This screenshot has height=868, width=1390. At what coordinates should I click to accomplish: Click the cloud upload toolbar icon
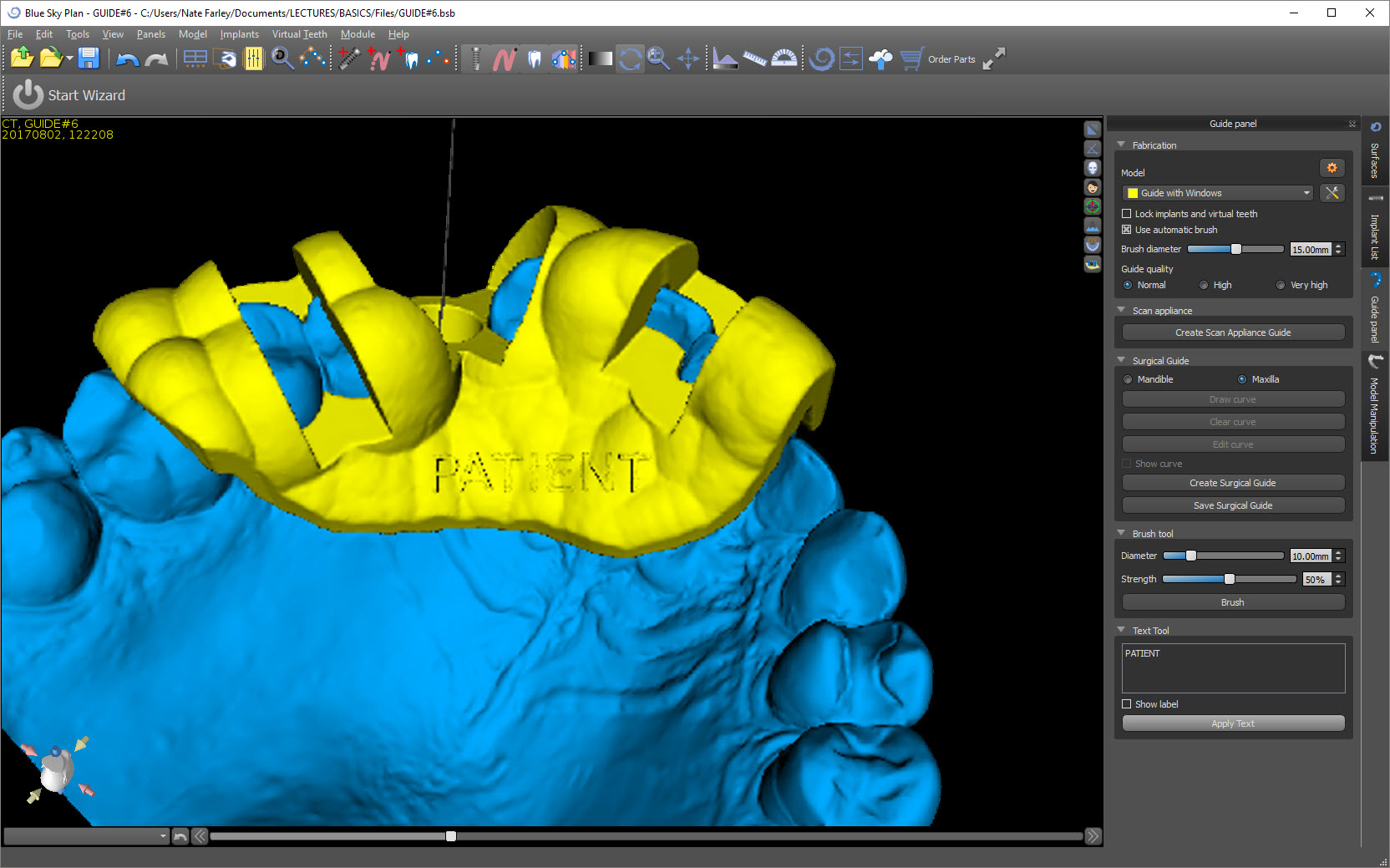[880, 58]
